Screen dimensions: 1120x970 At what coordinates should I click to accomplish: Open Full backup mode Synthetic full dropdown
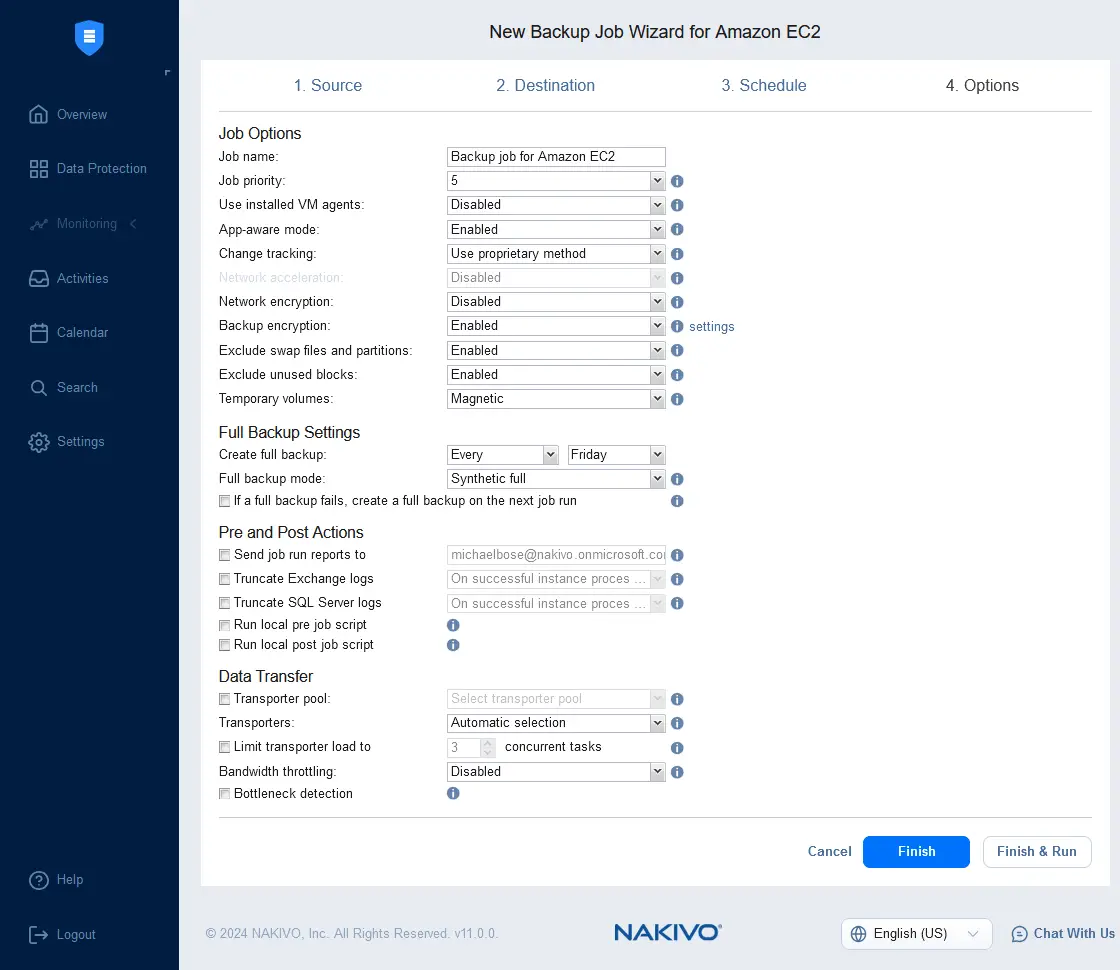pyautogui.click(x=556, y=479)
